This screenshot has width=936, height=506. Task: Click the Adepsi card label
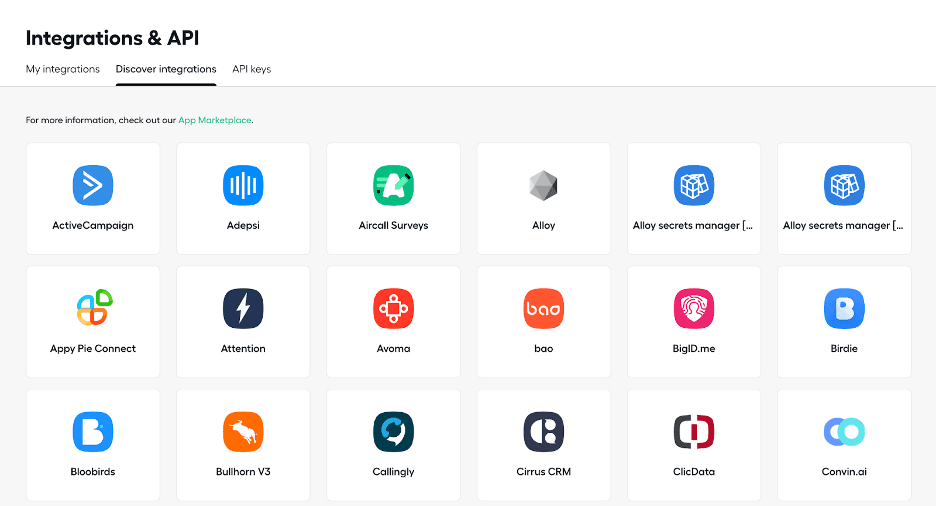pyautogui.click(x=243, y=226)
